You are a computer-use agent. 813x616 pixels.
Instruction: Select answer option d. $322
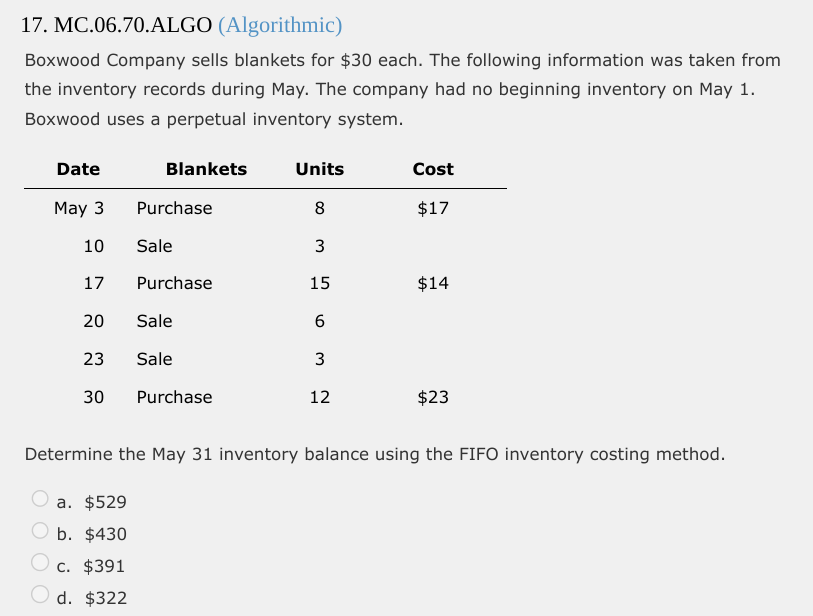(40, 595)
